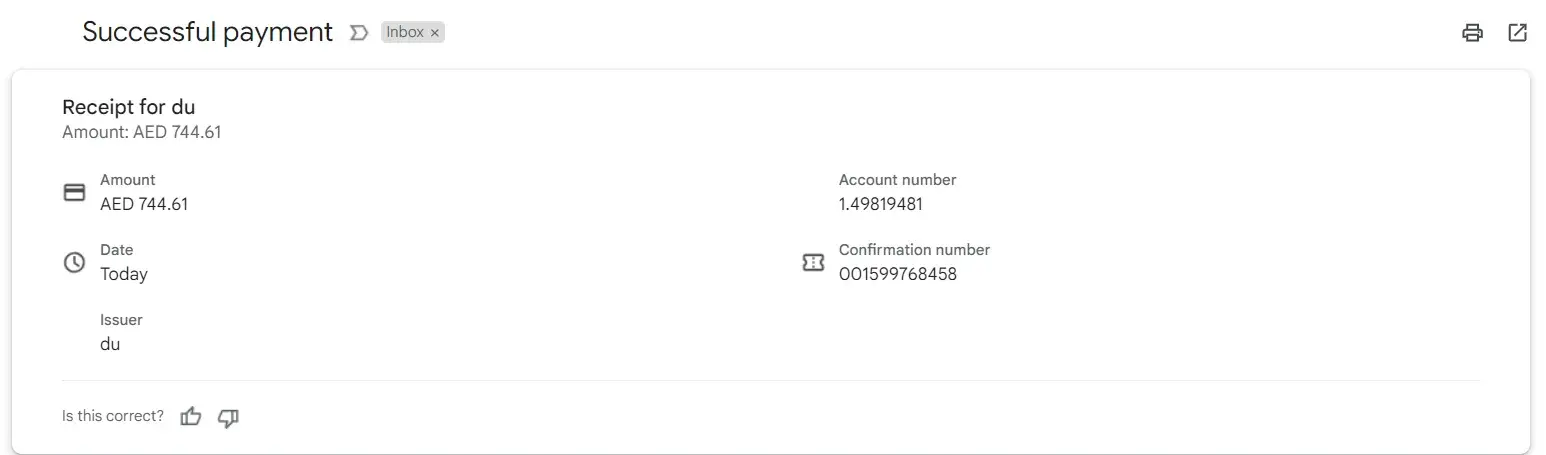This screenshot has width=1546, height=455.
Task: Click the thumbs up icon
Action: pyautogui.click(x=191, y=417)
